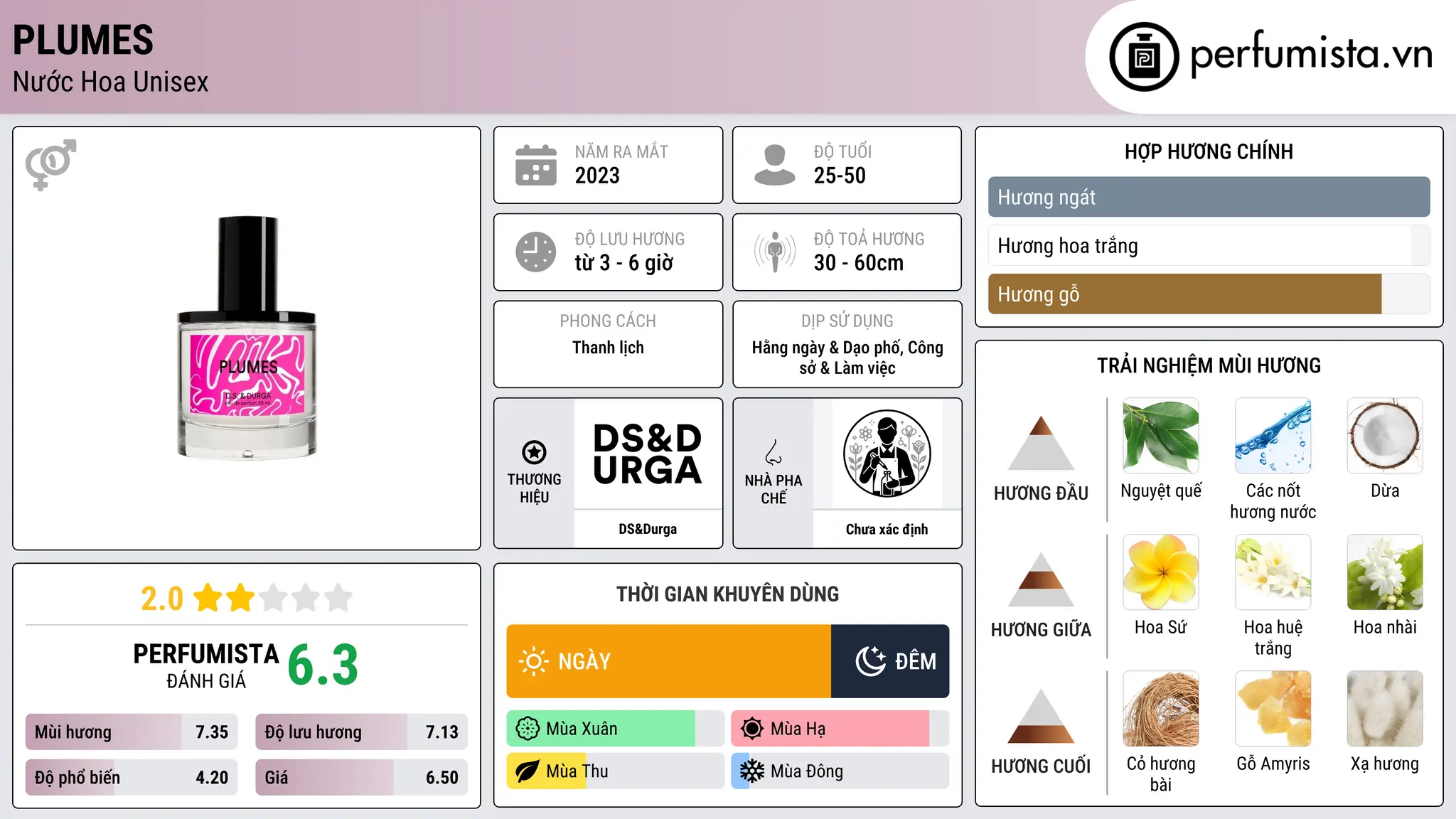
Task: Click the 6.3 Perfumista score
Action: coord(323,665)
